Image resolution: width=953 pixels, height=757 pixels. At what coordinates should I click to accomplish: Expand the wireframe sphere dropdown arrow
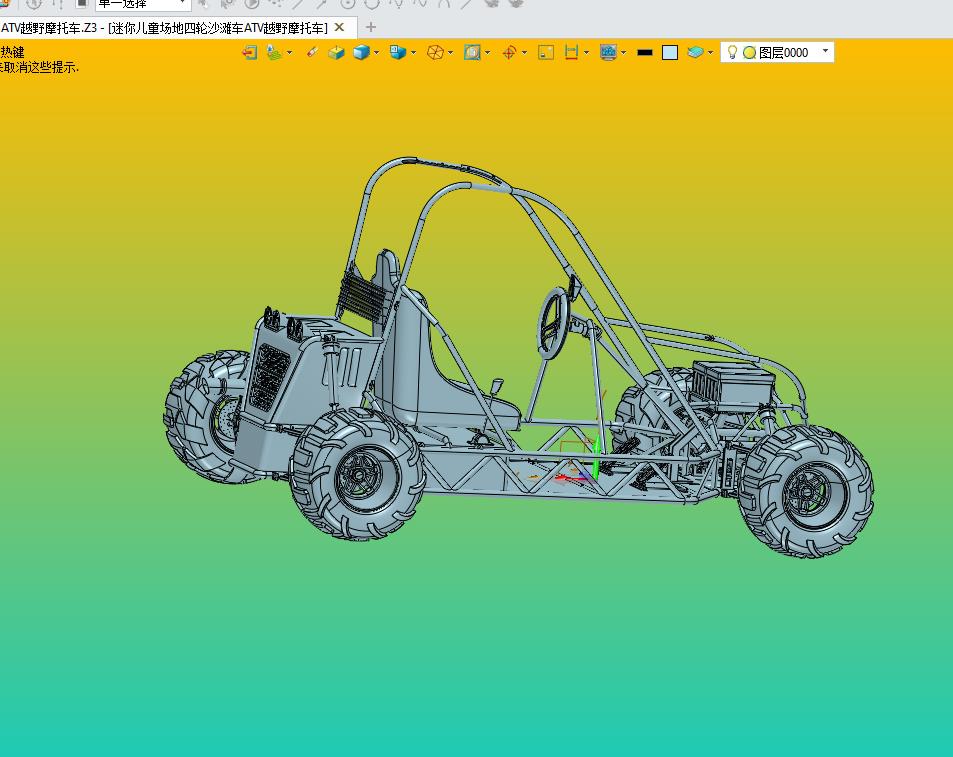(x=450, y=52)
